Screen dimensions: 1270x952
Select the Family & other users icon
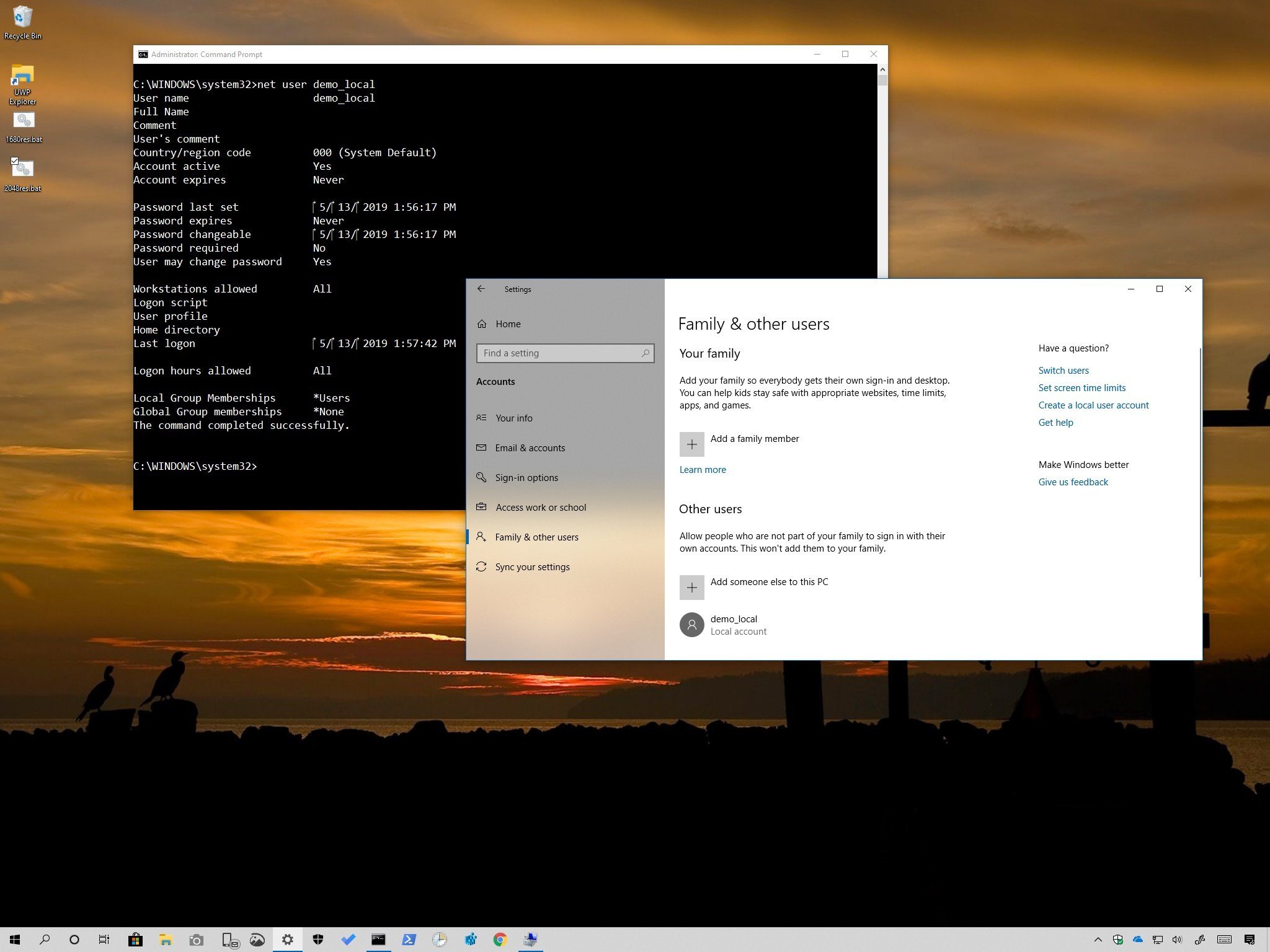[482, 537]
